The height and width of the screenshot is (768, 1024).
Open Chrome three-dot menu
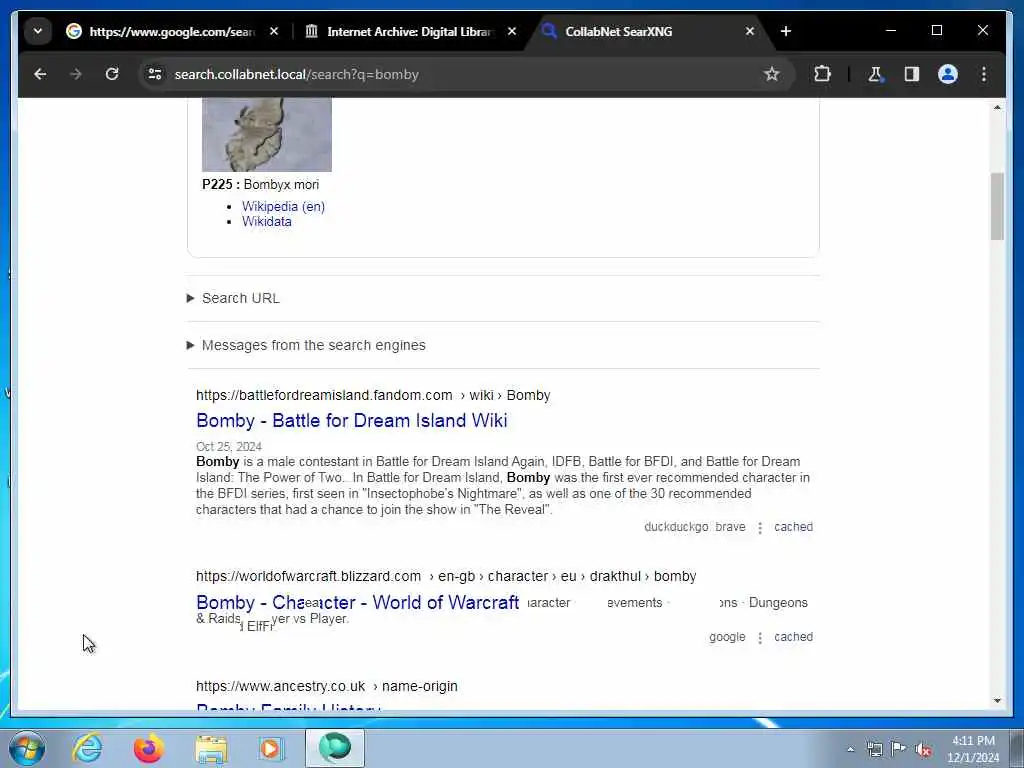(984, 74)
